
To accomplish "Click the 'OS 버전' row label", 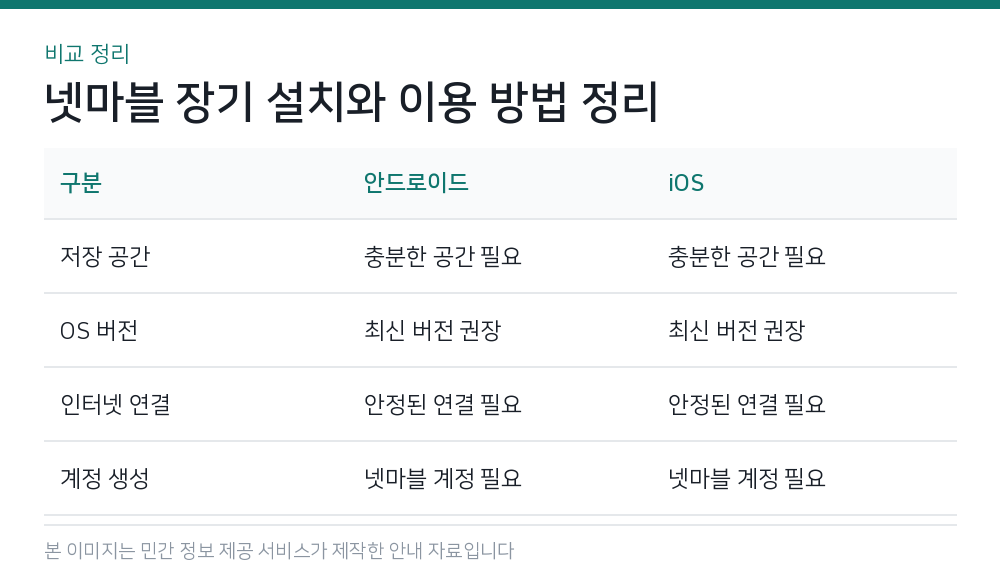I will pos(99,330).
